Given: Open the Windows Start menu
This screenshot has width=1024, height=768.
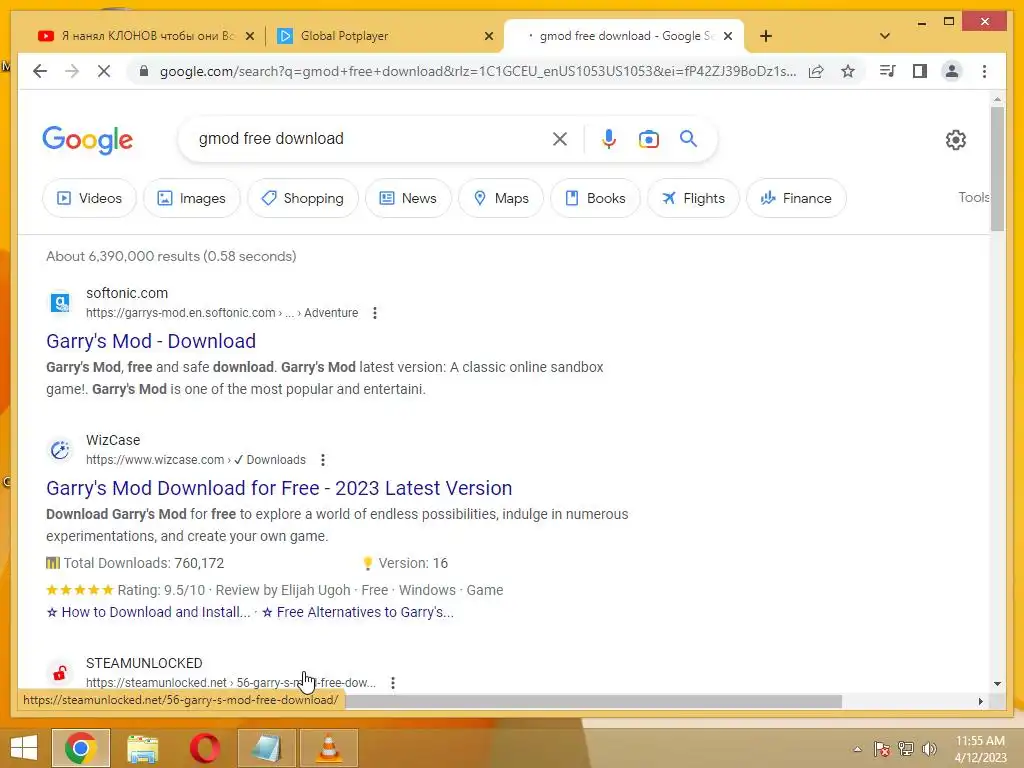Looking at the screenshot, I should [24, 748].
